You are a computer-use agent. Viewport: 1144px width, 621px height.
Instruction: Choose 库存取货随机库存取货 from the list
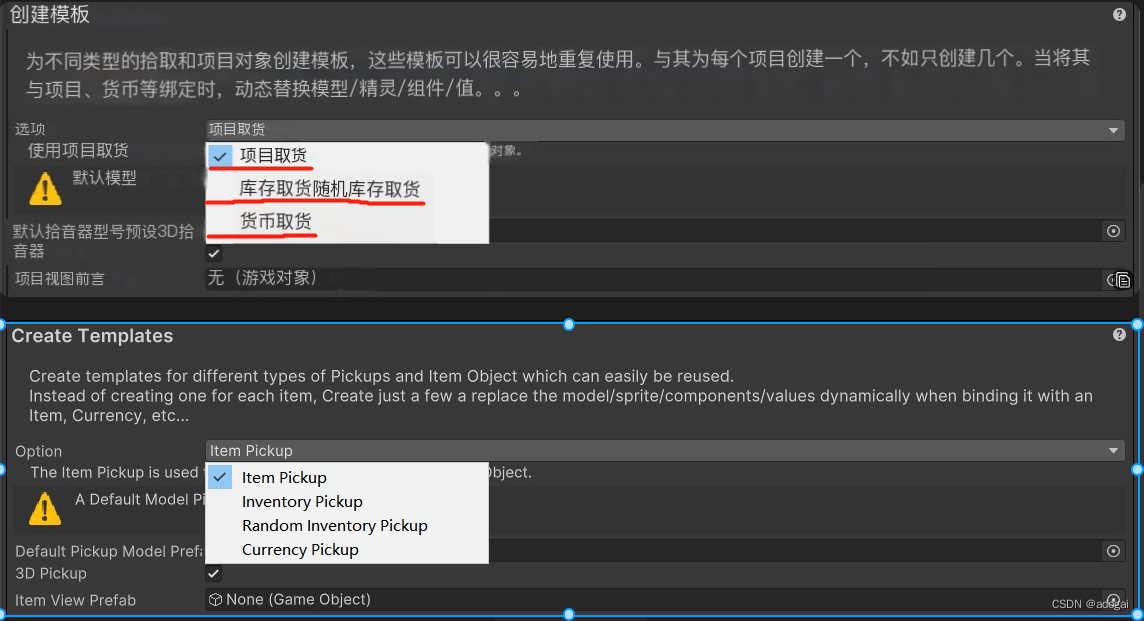tap(347, 189)
